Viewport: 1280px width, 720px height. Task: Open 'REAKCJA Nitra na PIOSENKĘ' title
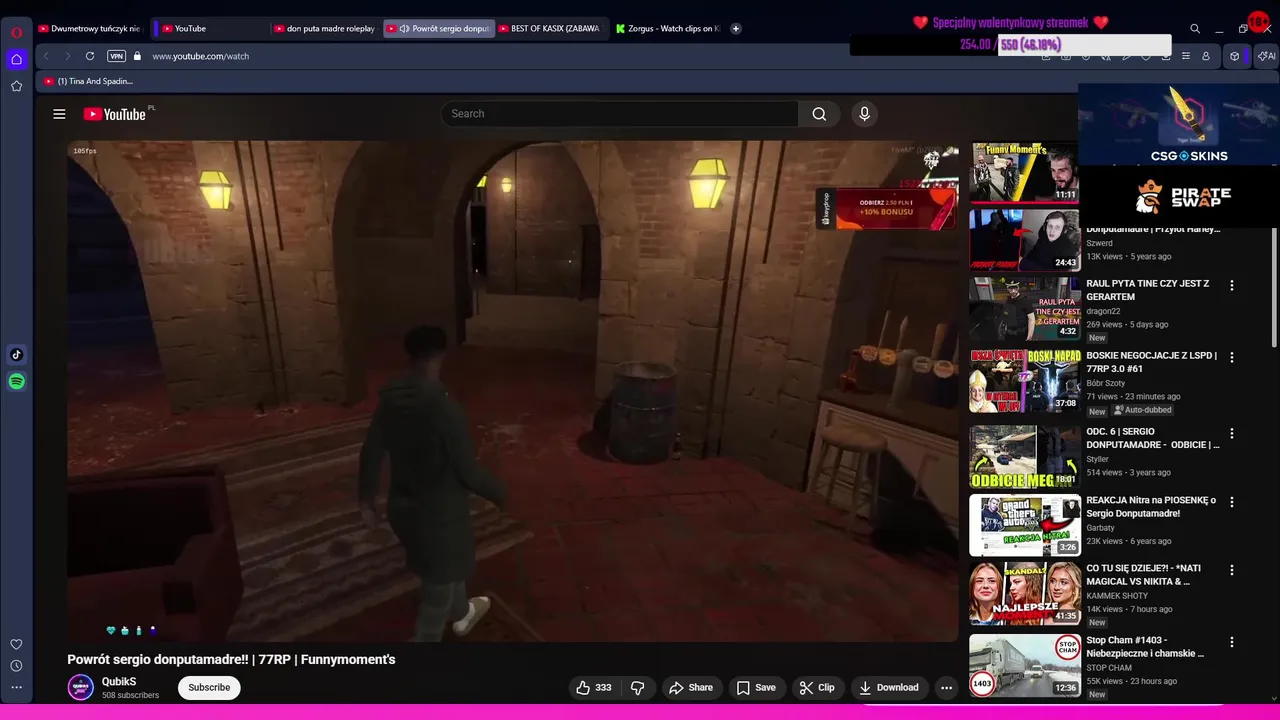[1151, 507]
